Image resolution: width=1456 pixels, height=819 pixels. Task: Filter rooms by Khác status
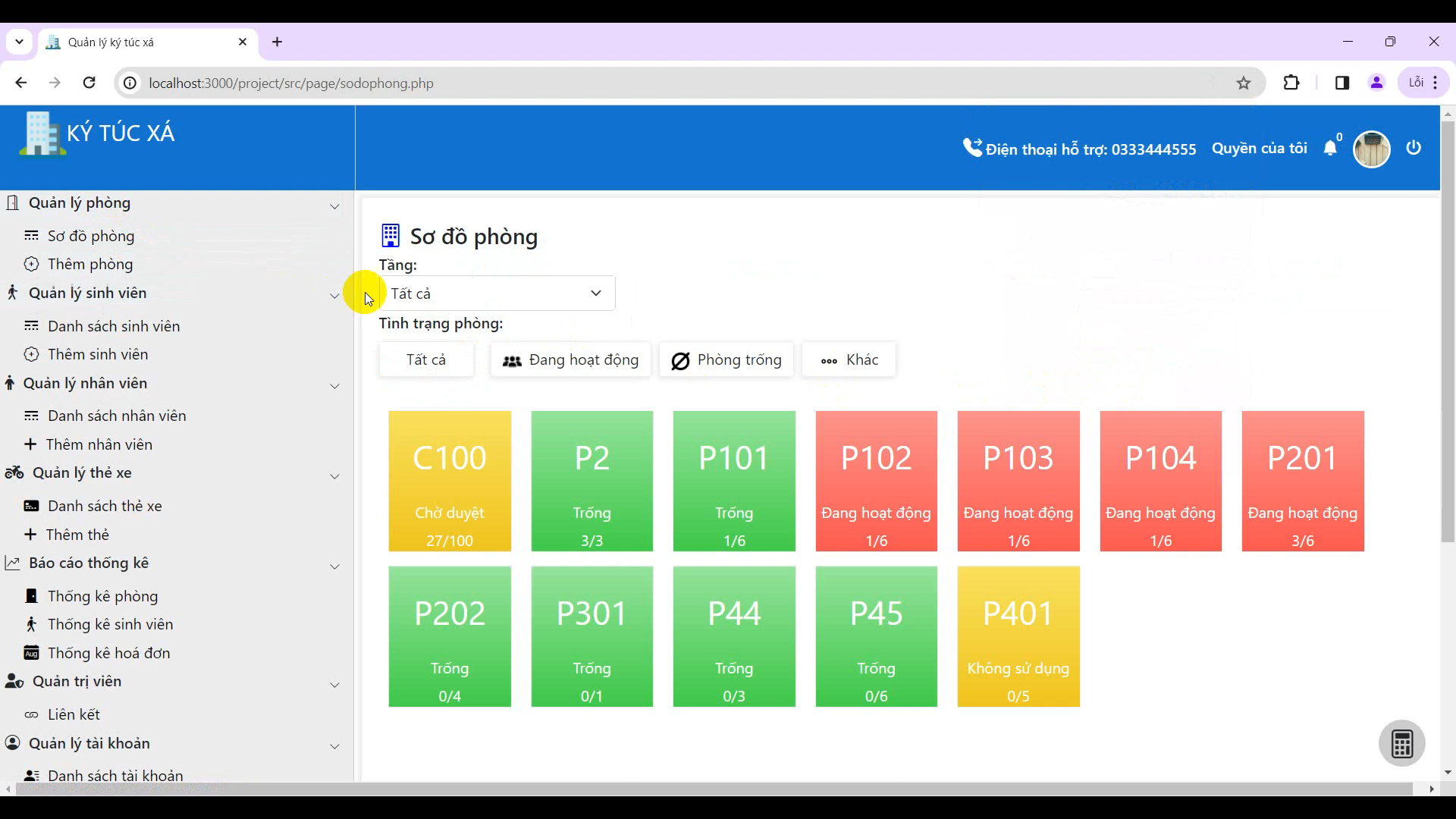pyautogui.click(x=849, y=359)
